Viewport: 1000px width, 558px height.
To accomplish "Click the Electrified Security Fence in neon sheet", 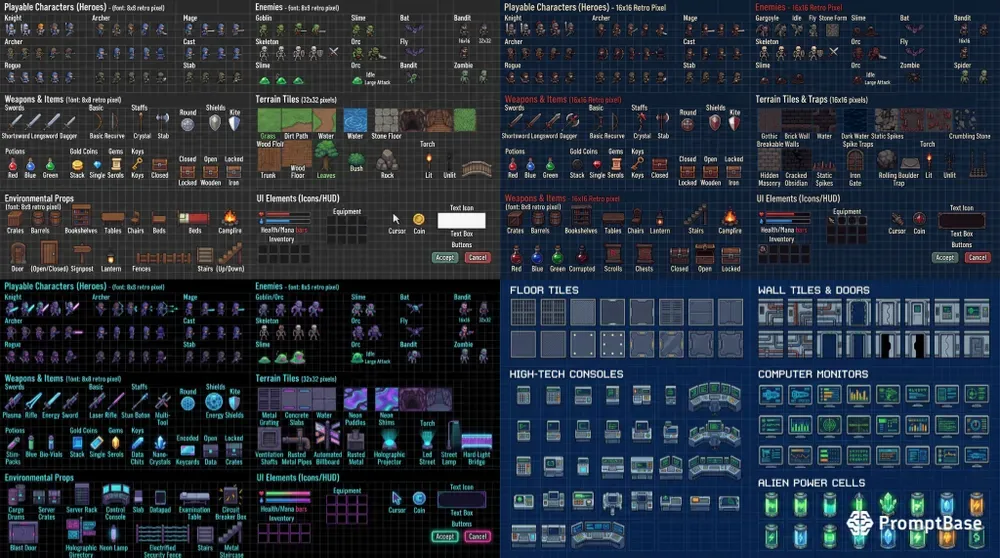I will (x=162, y=534).
